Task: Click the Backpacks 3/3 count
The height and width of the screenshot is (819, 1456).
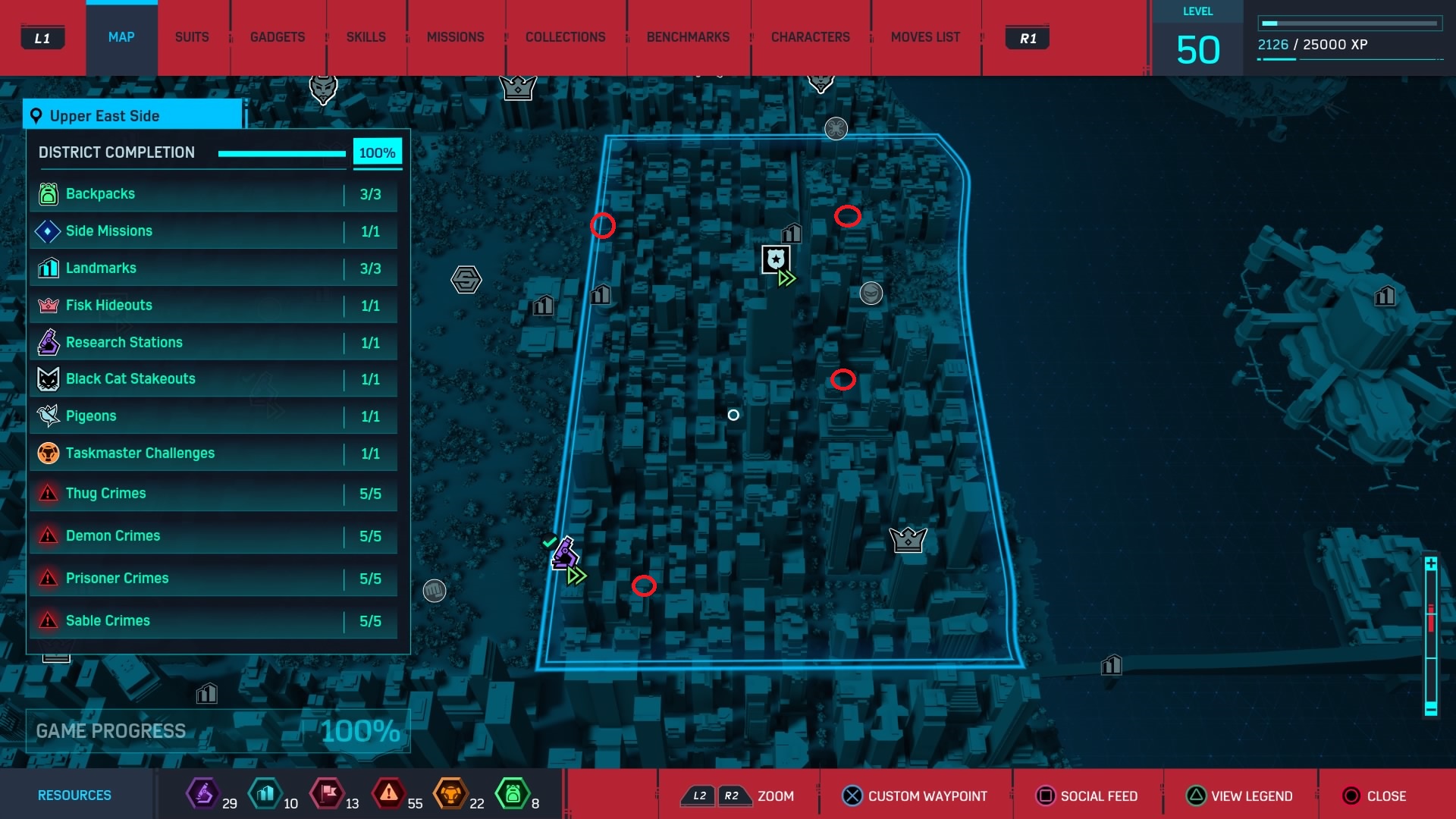Action: 370,194
